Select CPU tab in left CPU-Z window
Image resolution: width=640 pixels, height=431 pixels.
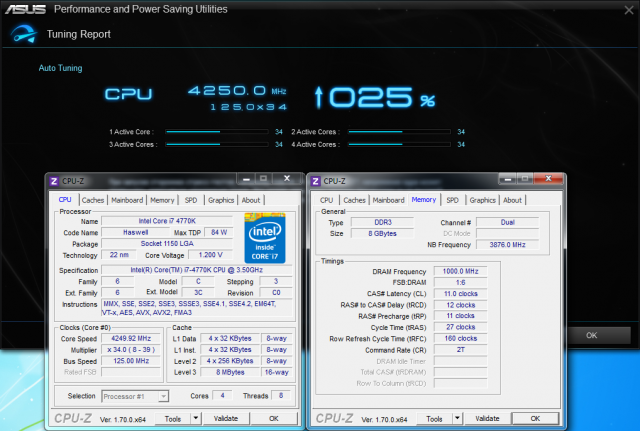tap(65, 200)
